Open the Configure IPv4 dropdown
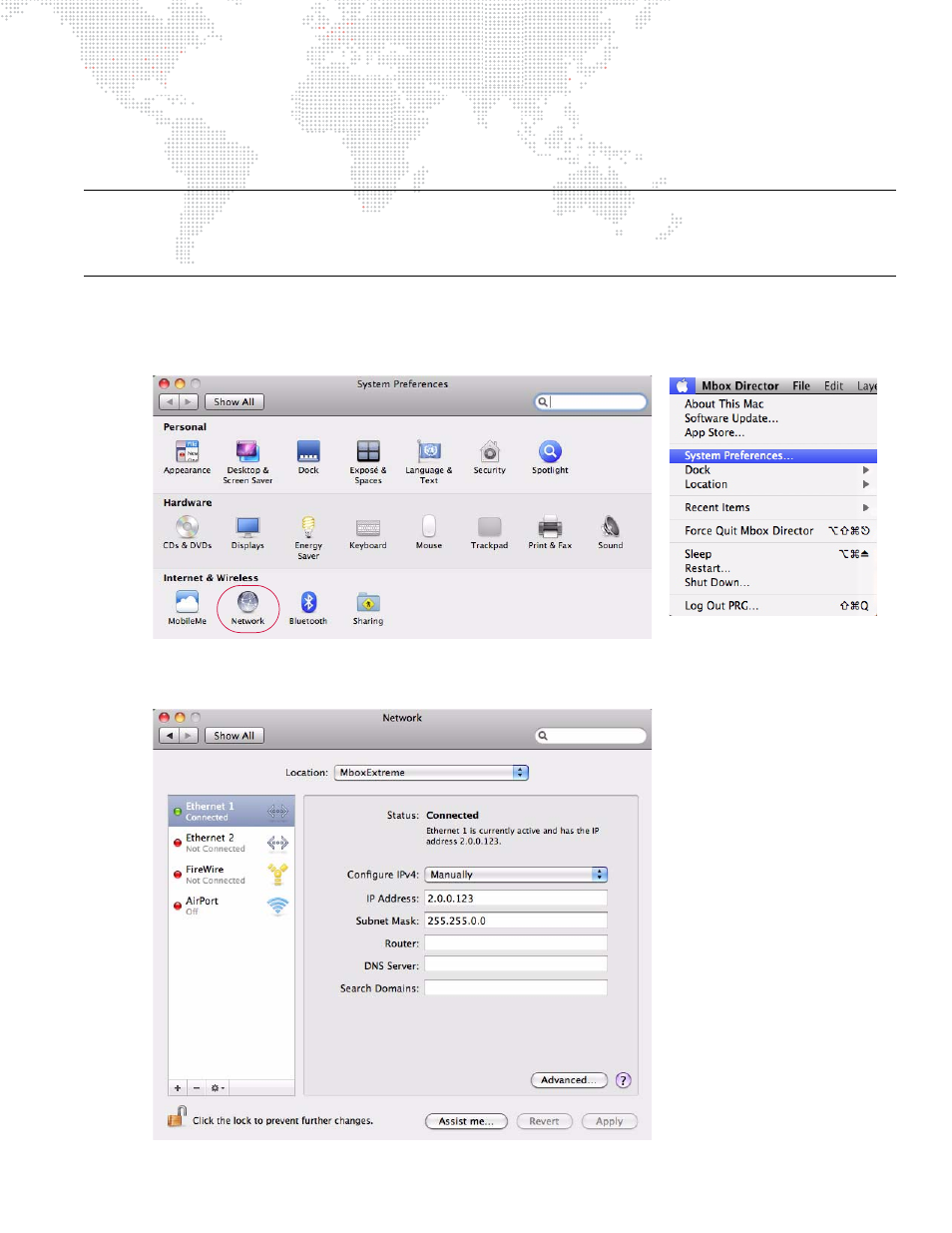The height and width of the screenshot is (1233, 952). coord(516,875)
